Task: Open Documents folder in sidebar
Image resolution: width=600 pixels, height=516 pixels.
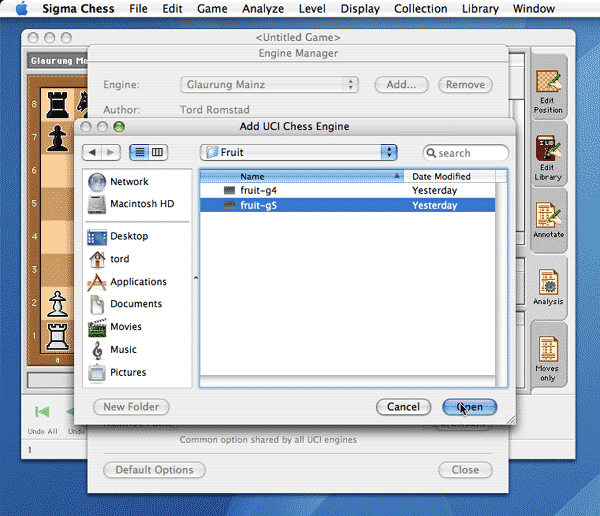Action: (126, 304)
